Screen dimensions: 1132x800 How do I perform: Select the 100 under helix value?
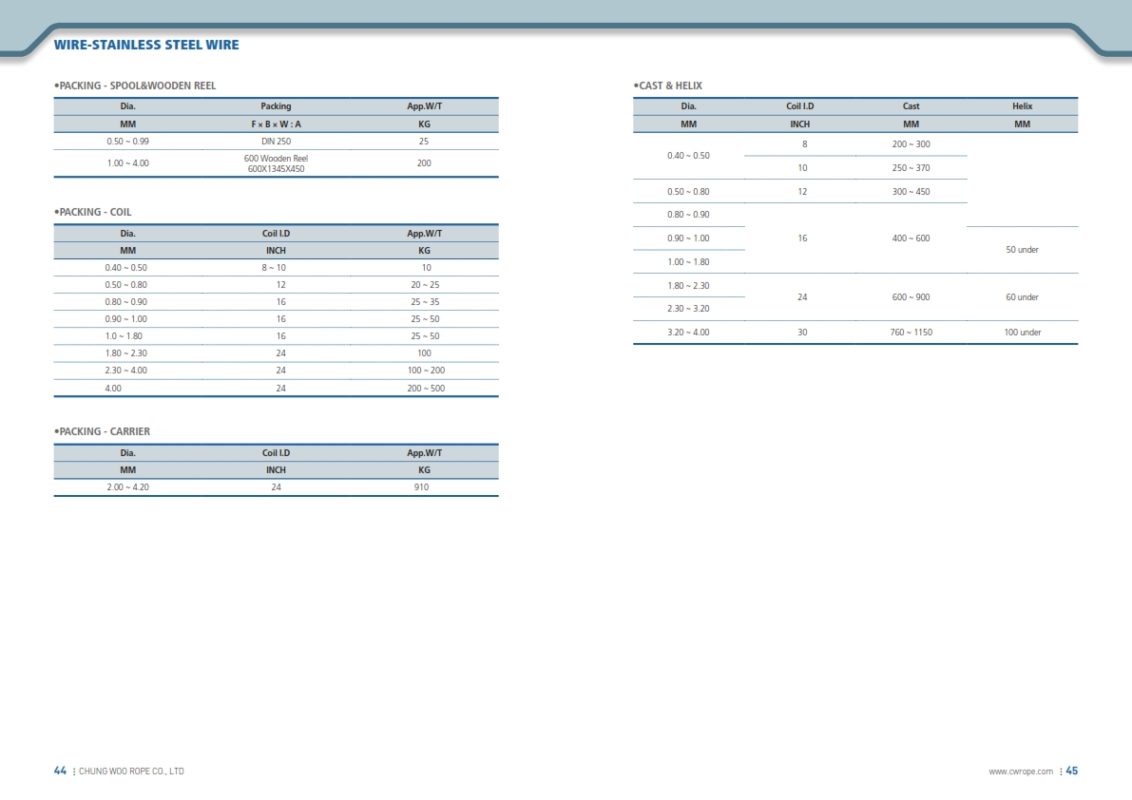(1022, 332)
